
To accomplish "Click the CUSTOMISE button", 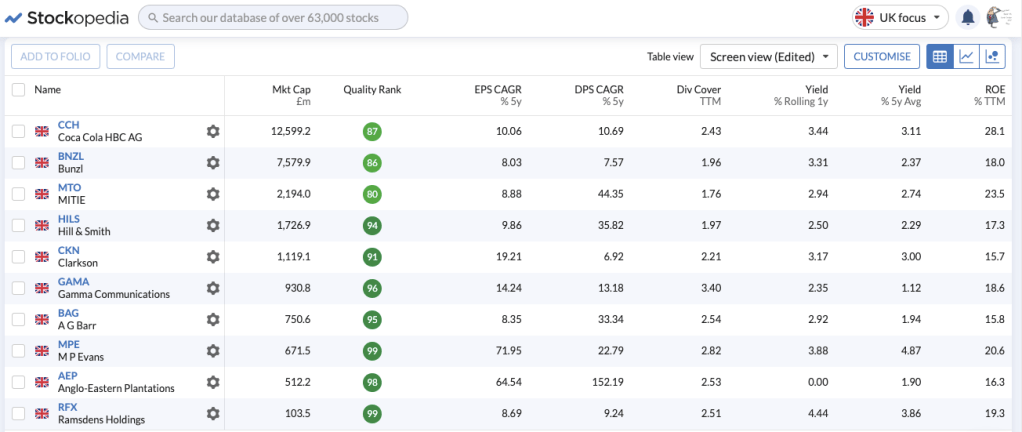I will tap(881, 57).
